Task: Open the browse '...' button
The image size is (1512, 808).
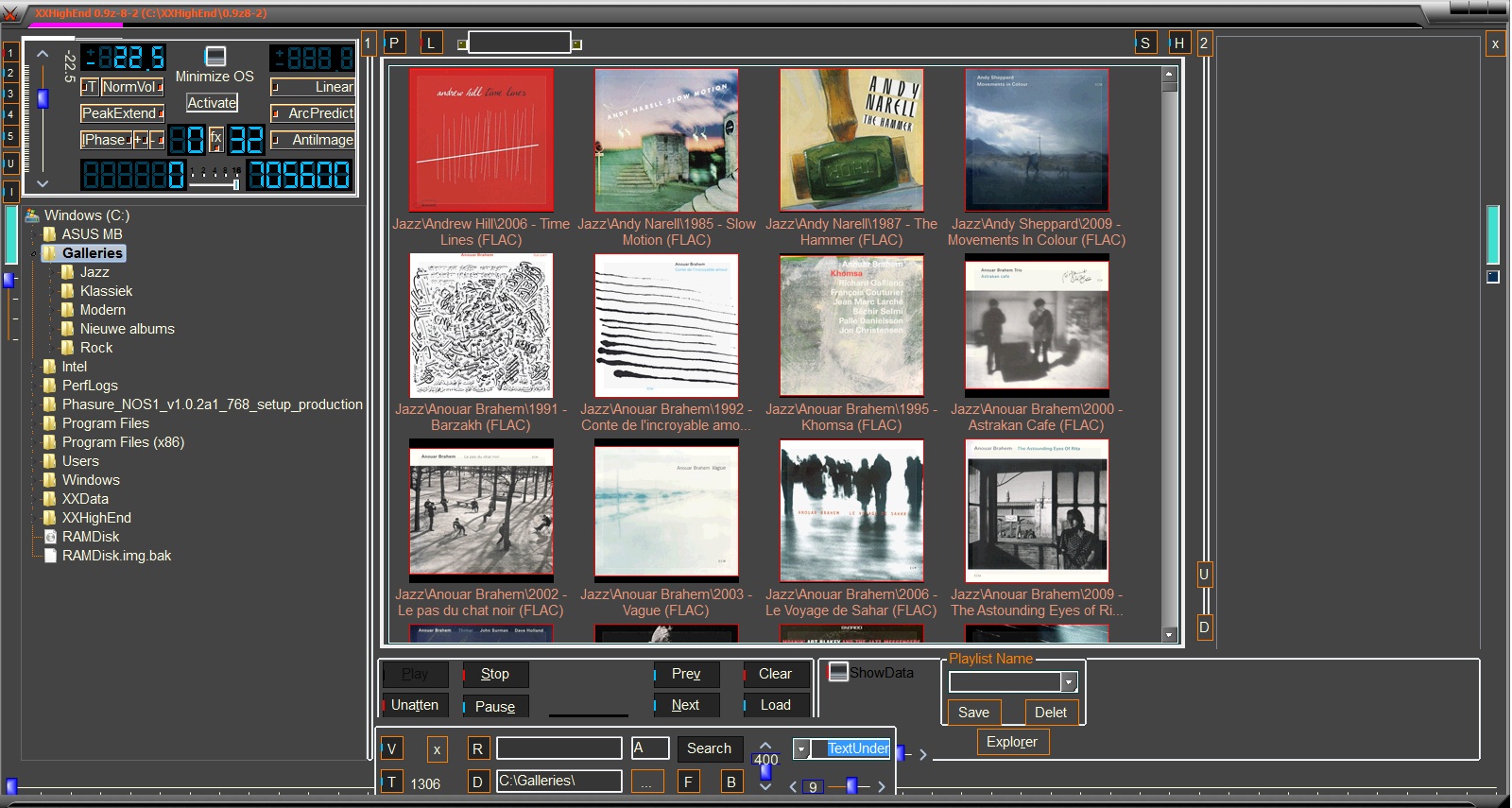Action: [646, 782]
